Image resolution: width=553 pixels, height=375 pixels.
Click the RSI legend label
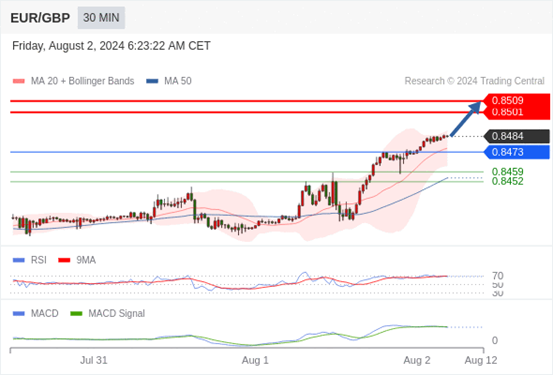point(38,260)
